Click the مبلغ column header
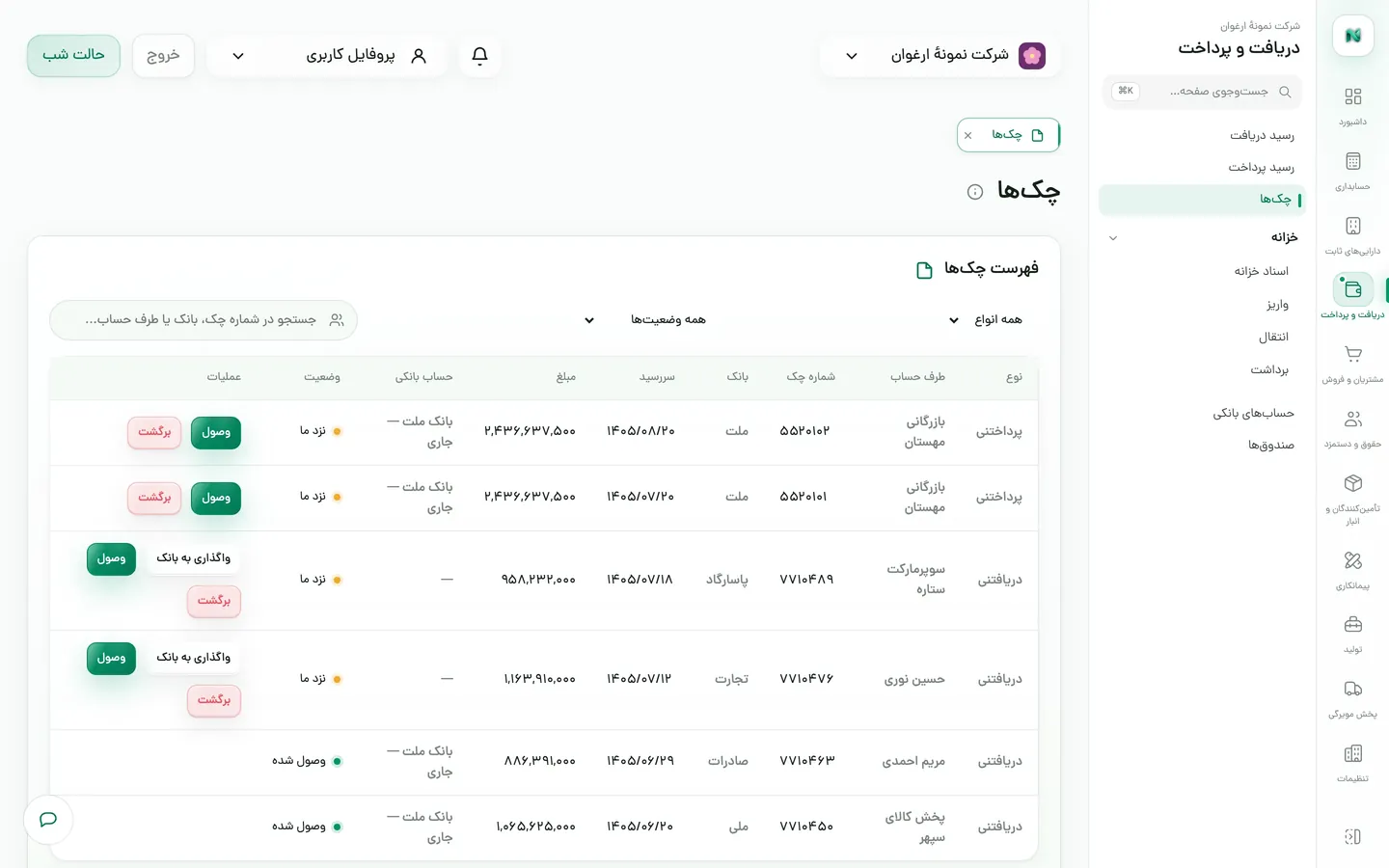The height and width of the screenshot is (868, 1389). pos(566,377)
